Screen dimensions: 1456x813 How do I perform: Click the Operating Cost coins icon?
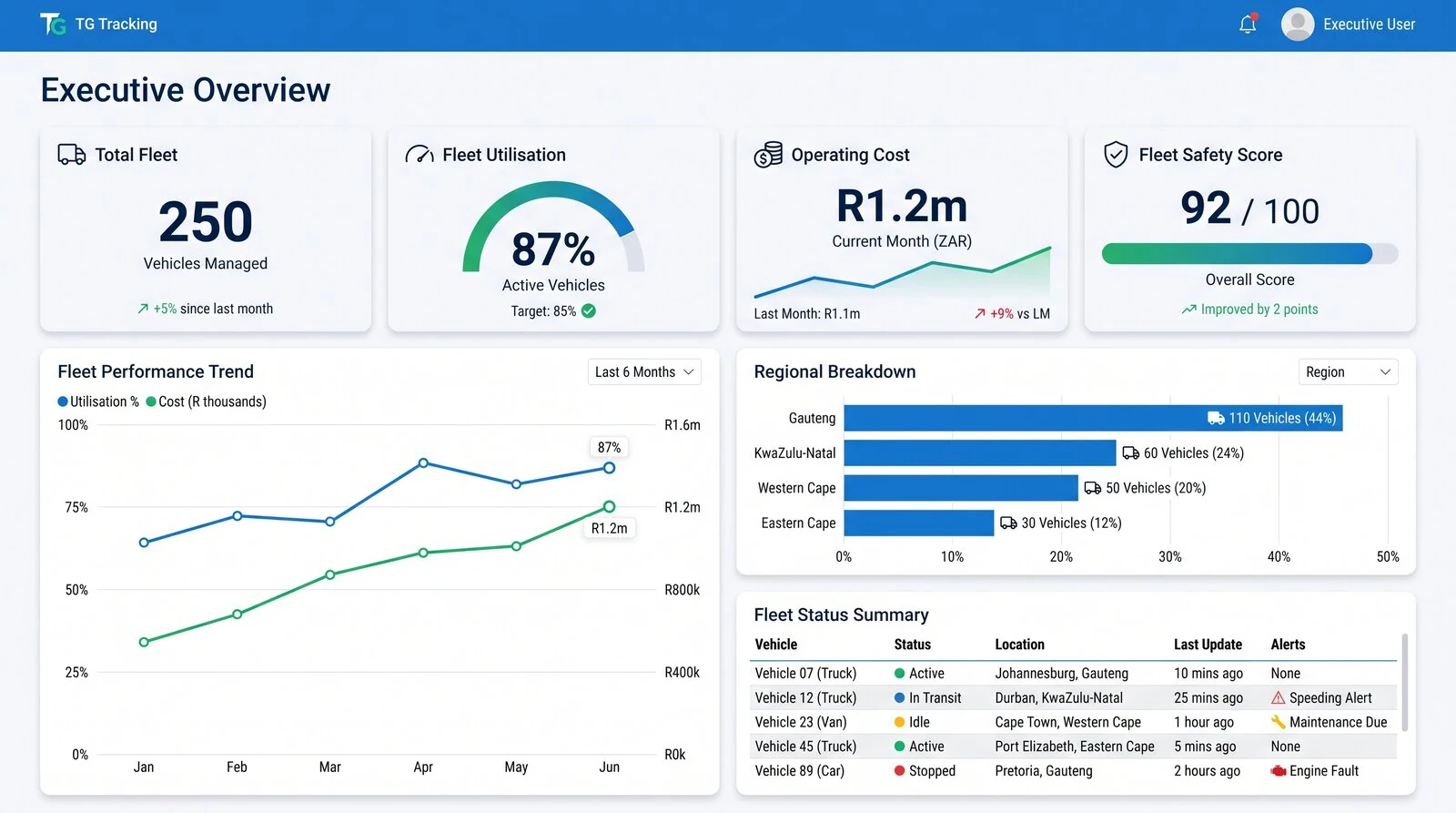pos(768,155)
